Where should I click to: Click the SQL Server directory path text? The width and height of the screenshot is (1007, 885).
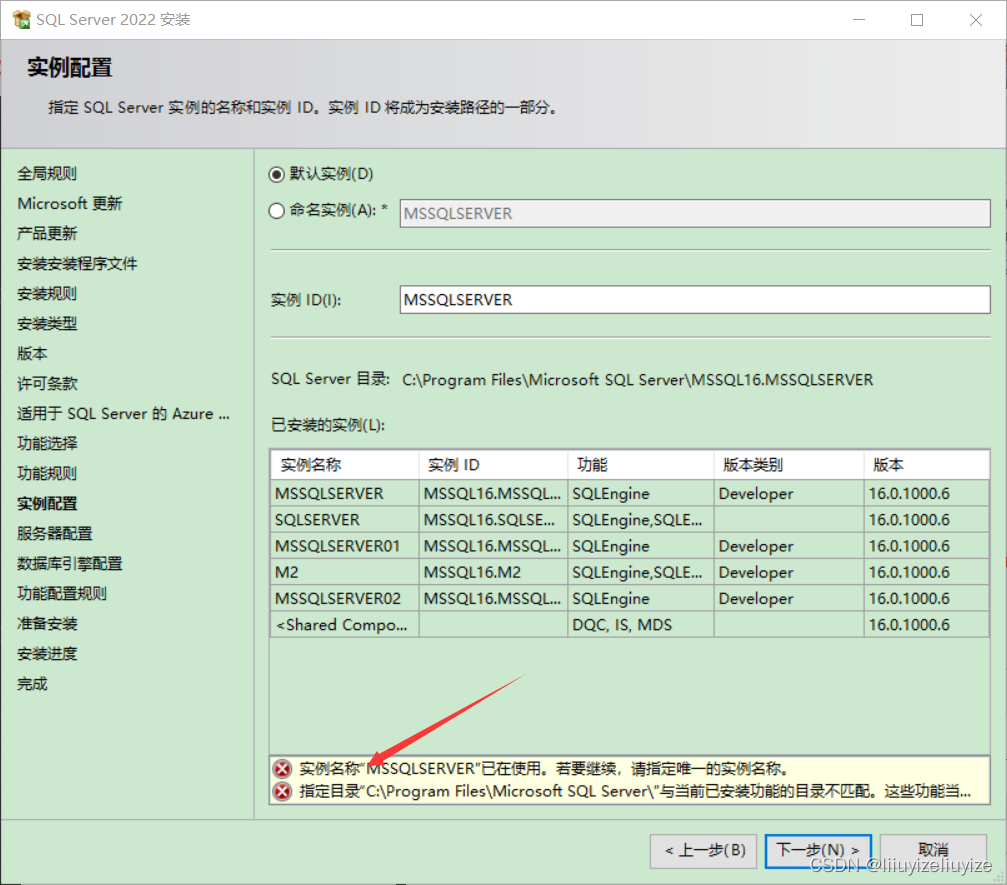click(637, 380)
